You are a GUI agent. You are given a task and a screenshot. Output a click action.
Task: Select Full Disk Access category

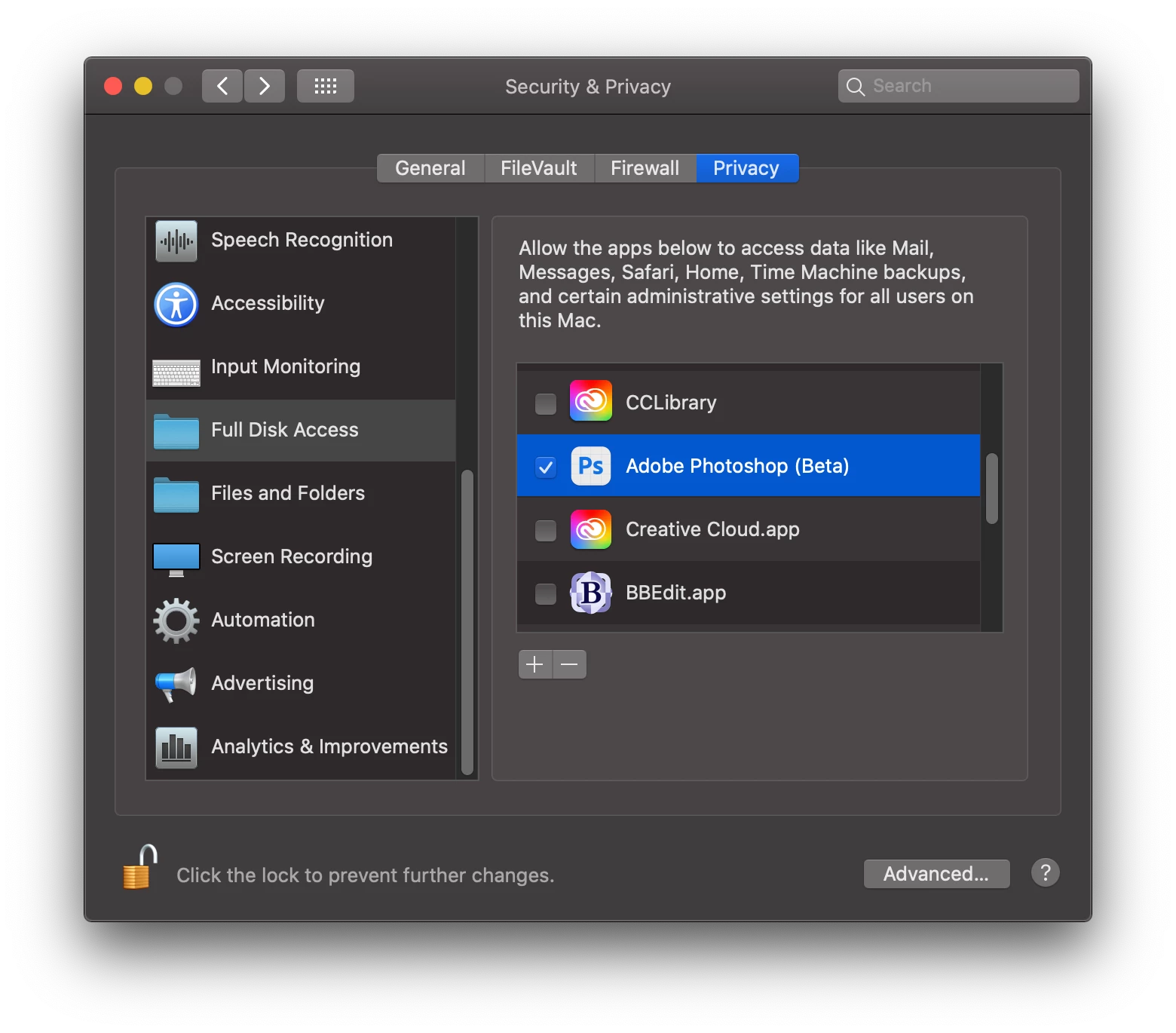tap(301, 431)
